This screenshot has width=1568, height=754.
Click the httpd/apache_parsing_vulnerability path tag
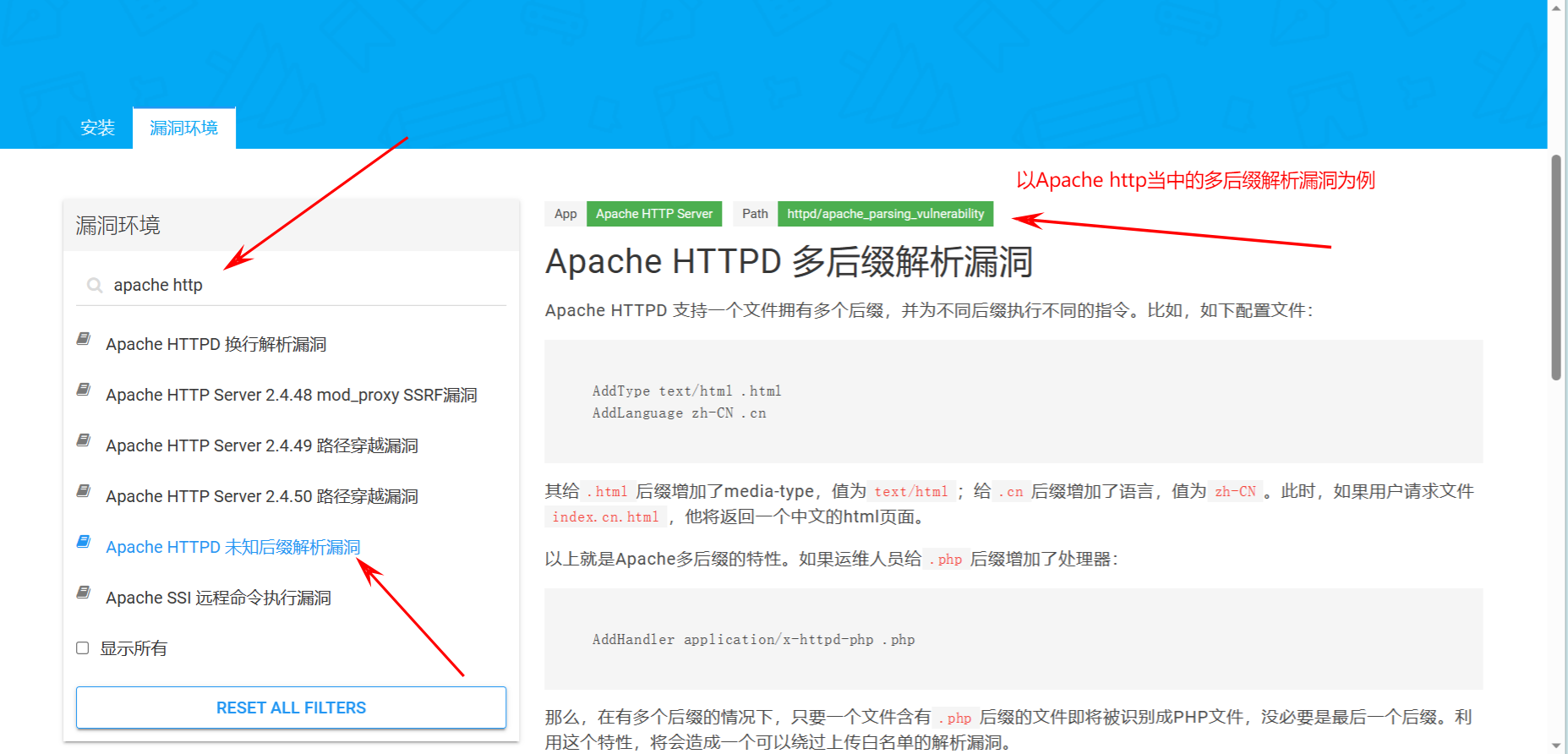tap(886, 214)
